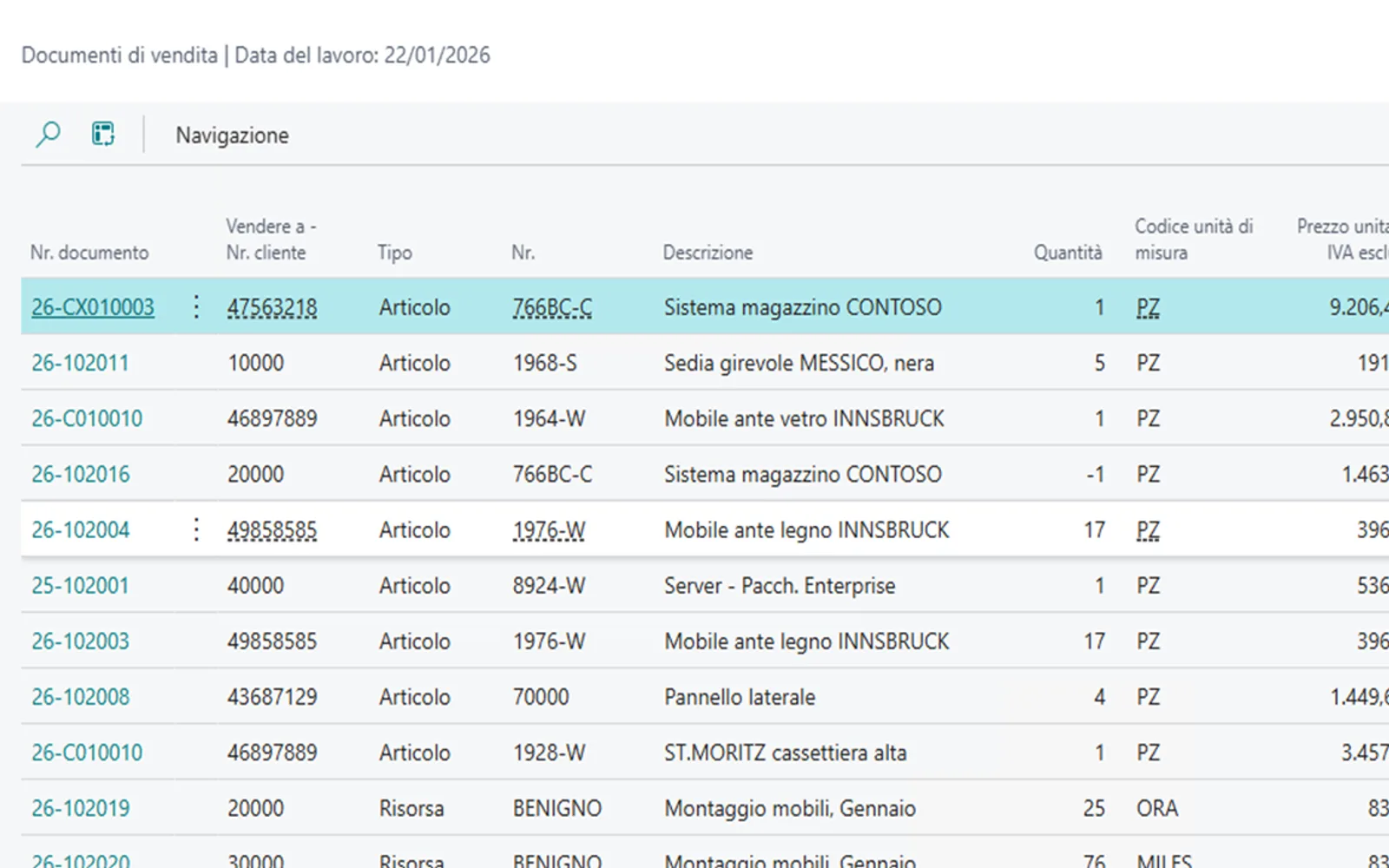The image size is (1389, 868).
Task: Select item number 766BC-C in the highlighted row
Action: (552, 307)
